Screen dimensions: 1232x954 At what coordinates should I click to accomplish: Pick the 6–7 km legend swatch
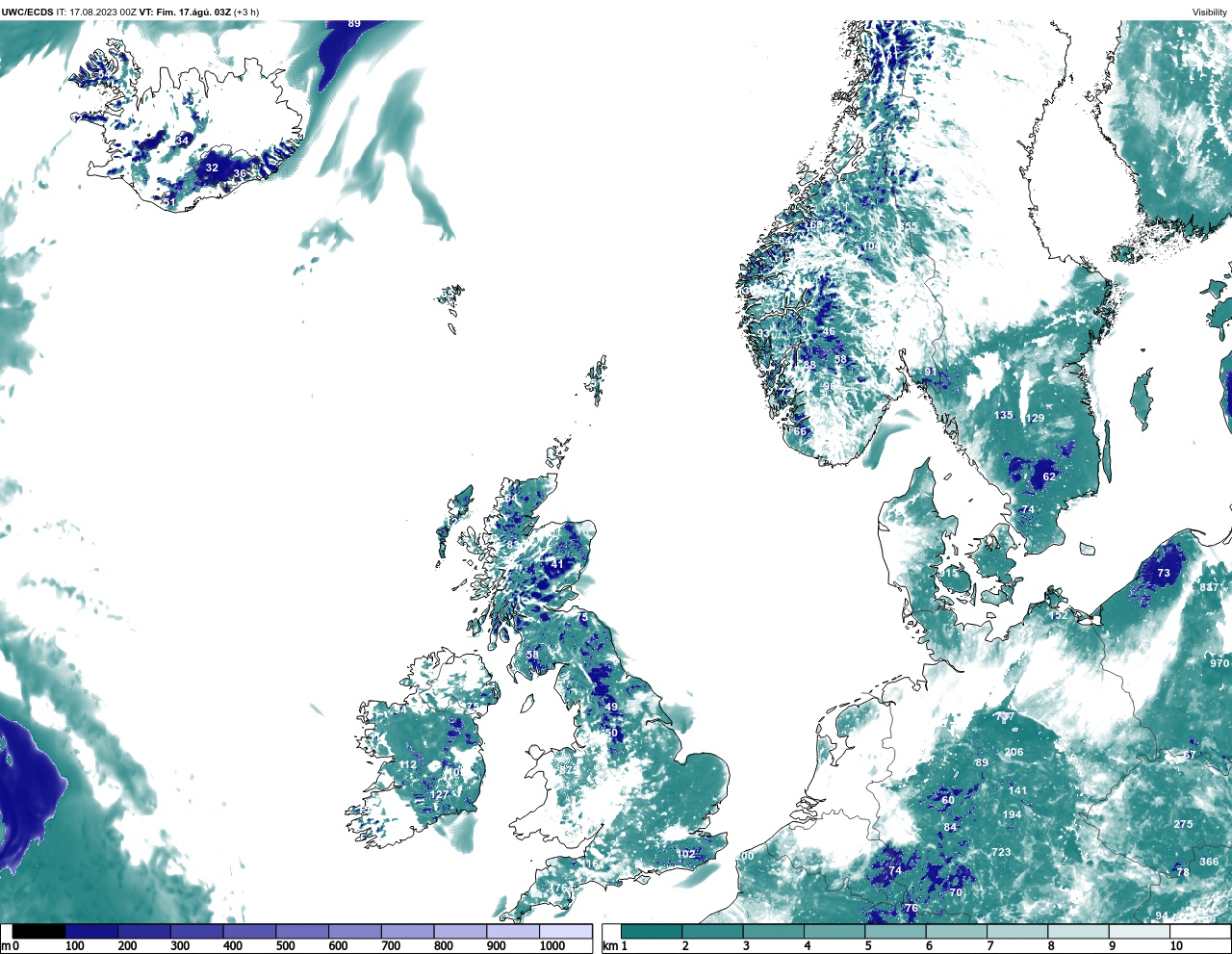957,932
